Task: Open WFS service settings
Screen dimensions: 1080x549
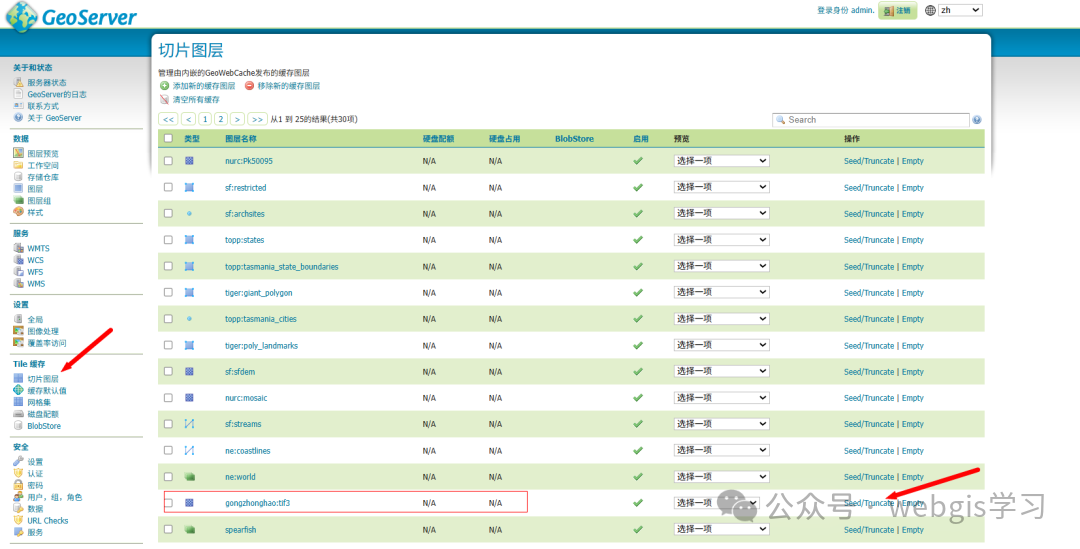Action: pos(35,272)
